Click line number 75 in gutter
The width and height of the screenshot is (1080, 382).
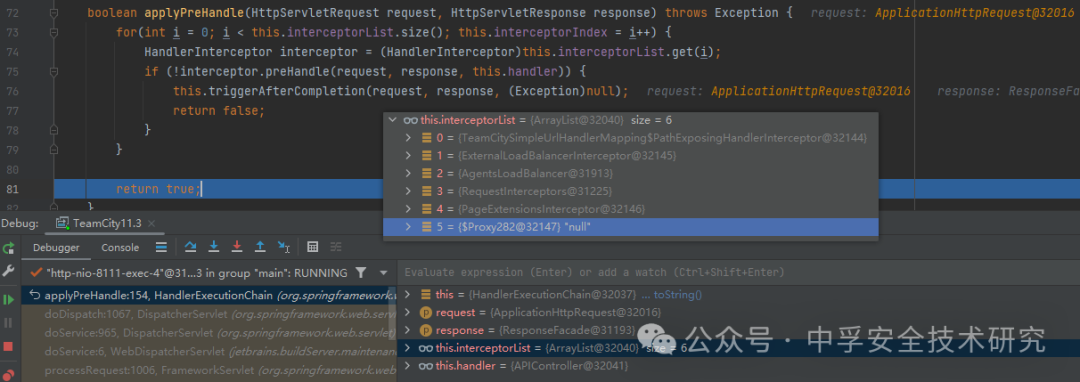(11, 72)
